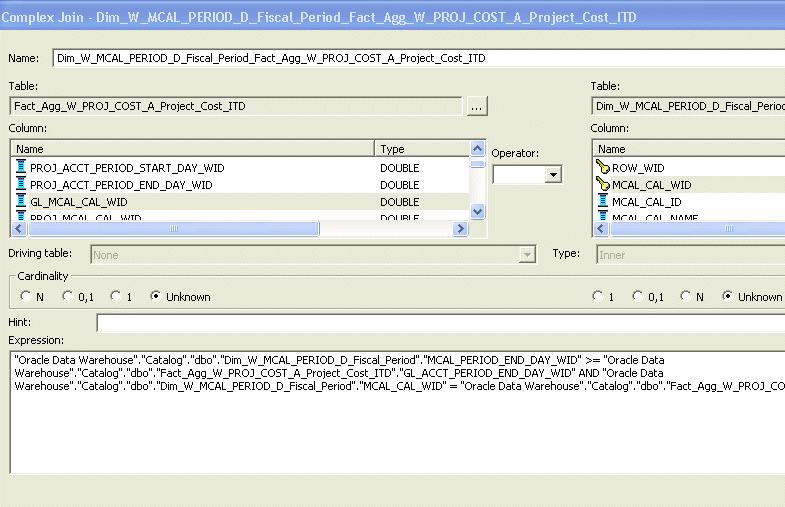Click the Name column header in right list
The width and height of the screenshot is (785, 507).
click(689, 149)
